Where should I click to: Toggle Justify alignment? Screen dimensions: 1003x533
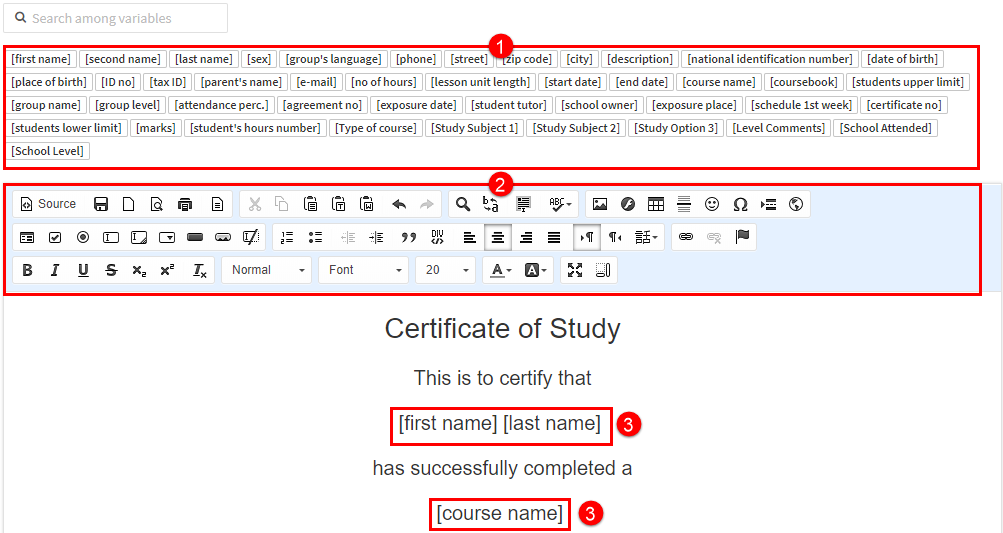(x=554, y=237)
